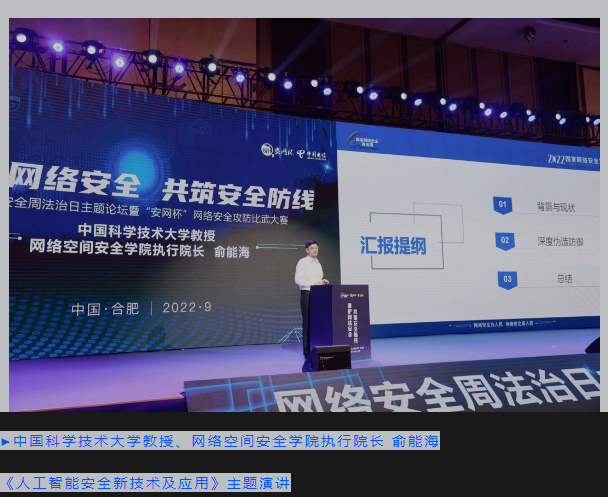Image resolution: width=608 pixels, height=497 pixels.
Task: Click the 深度伪造防御 outline item
Action: [560, 242]
